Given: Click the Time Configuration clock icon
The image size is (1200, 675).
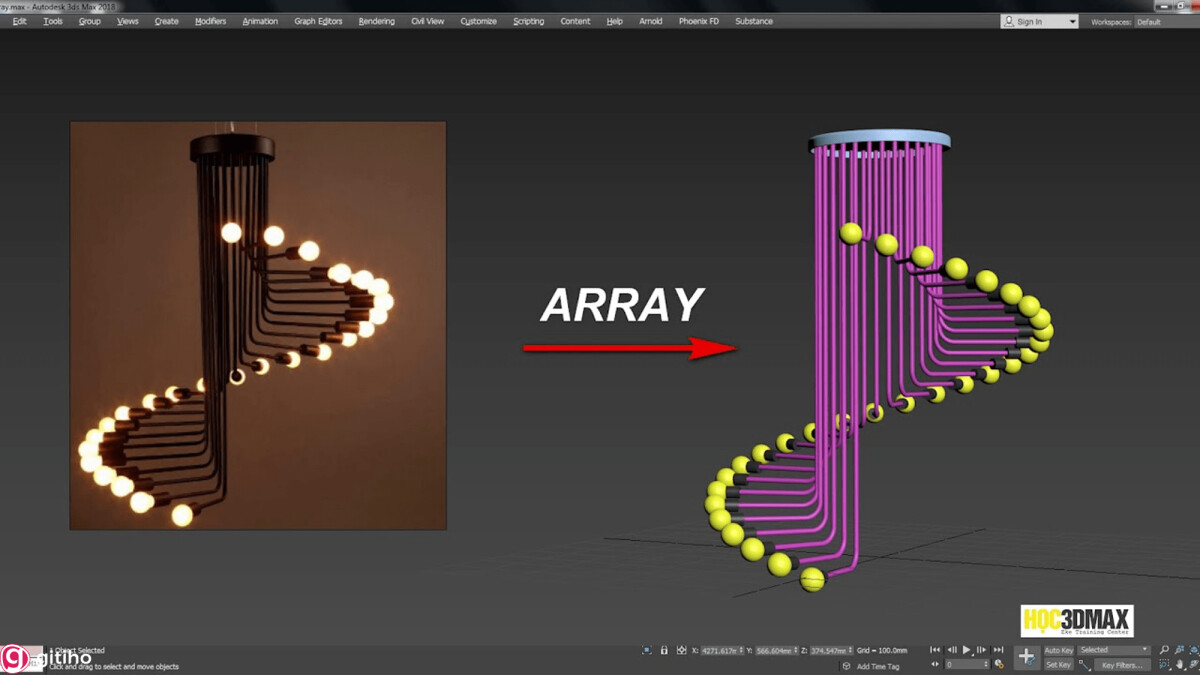Looking at the screenshot, I should [998, 664].
